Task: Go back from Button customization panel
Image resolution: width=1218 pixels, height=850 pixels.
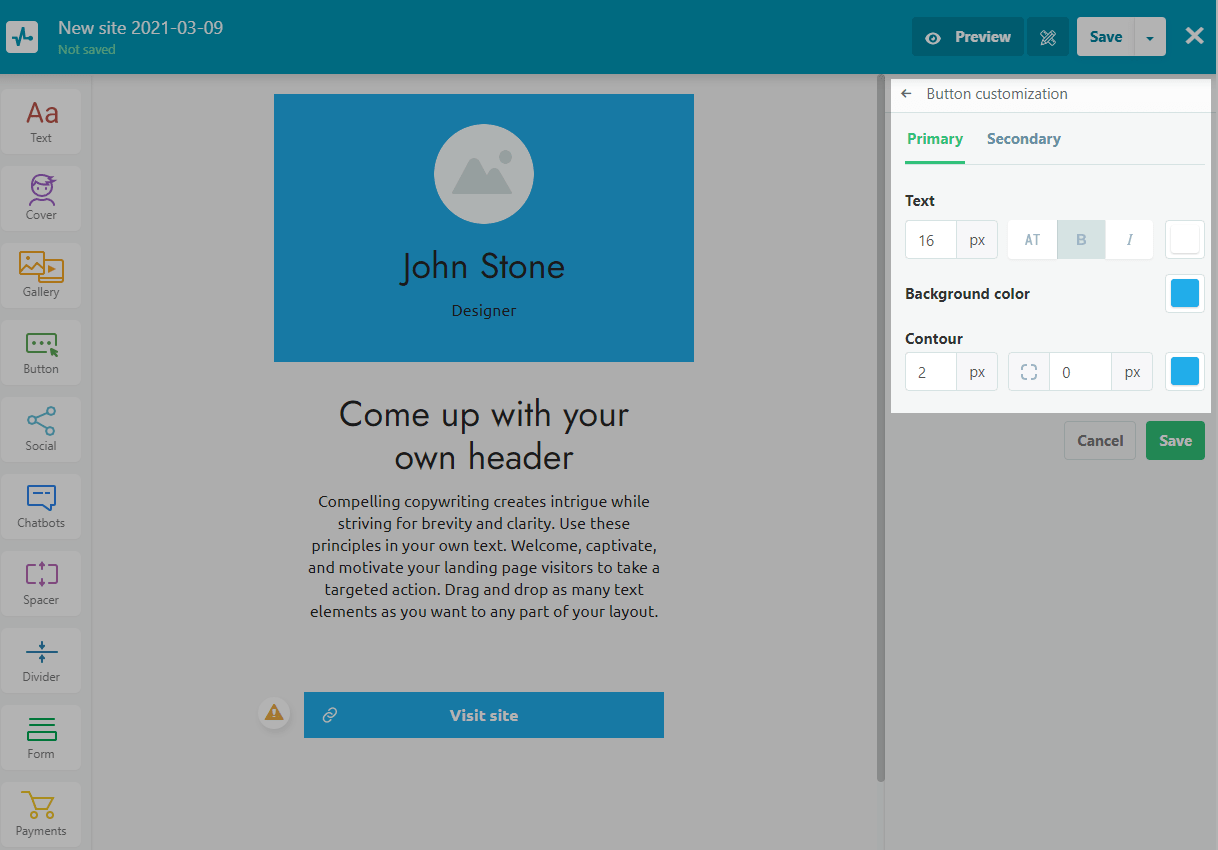Action: coord(906,94)
